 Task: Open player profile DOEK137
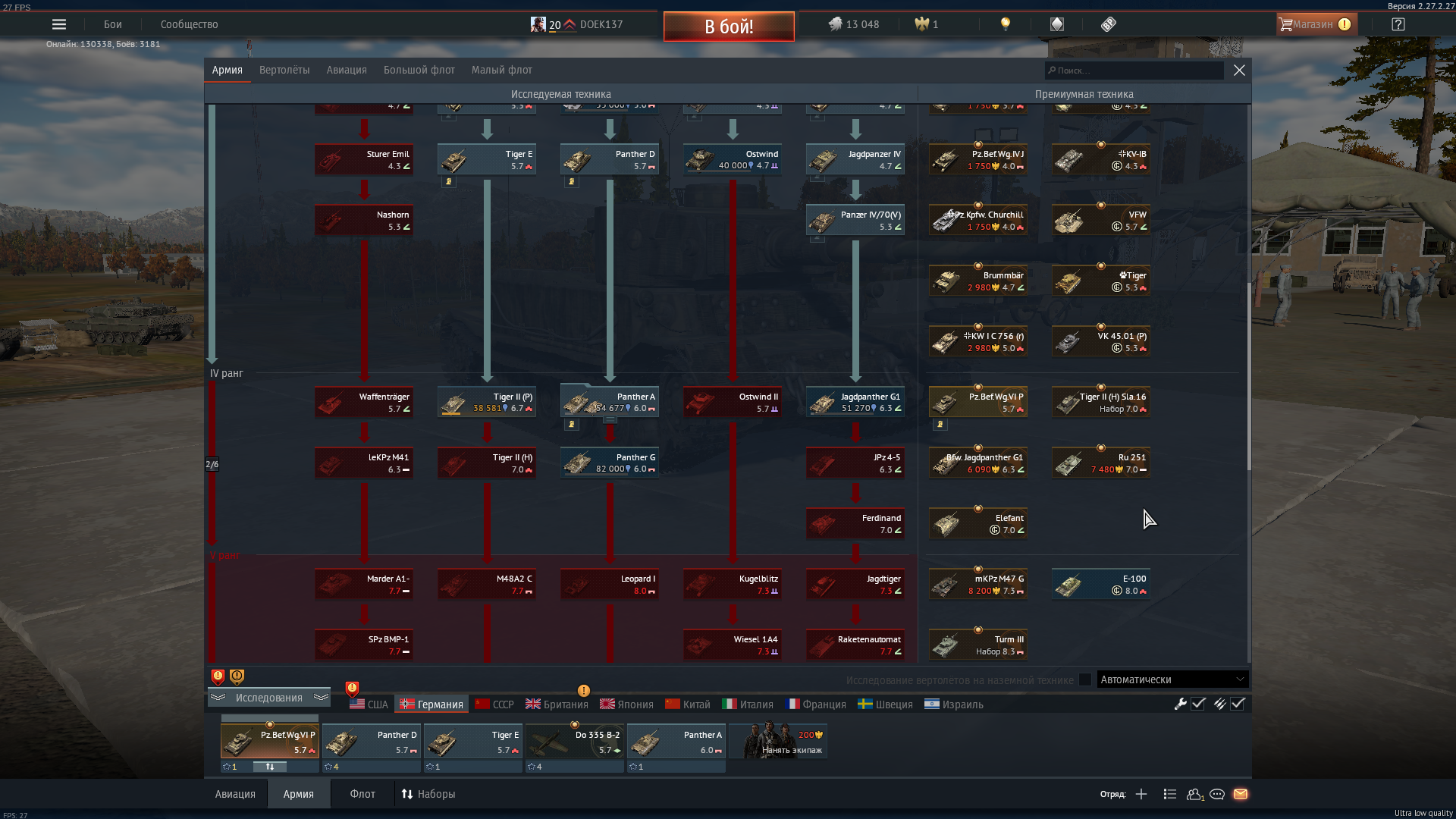point(601,24)
